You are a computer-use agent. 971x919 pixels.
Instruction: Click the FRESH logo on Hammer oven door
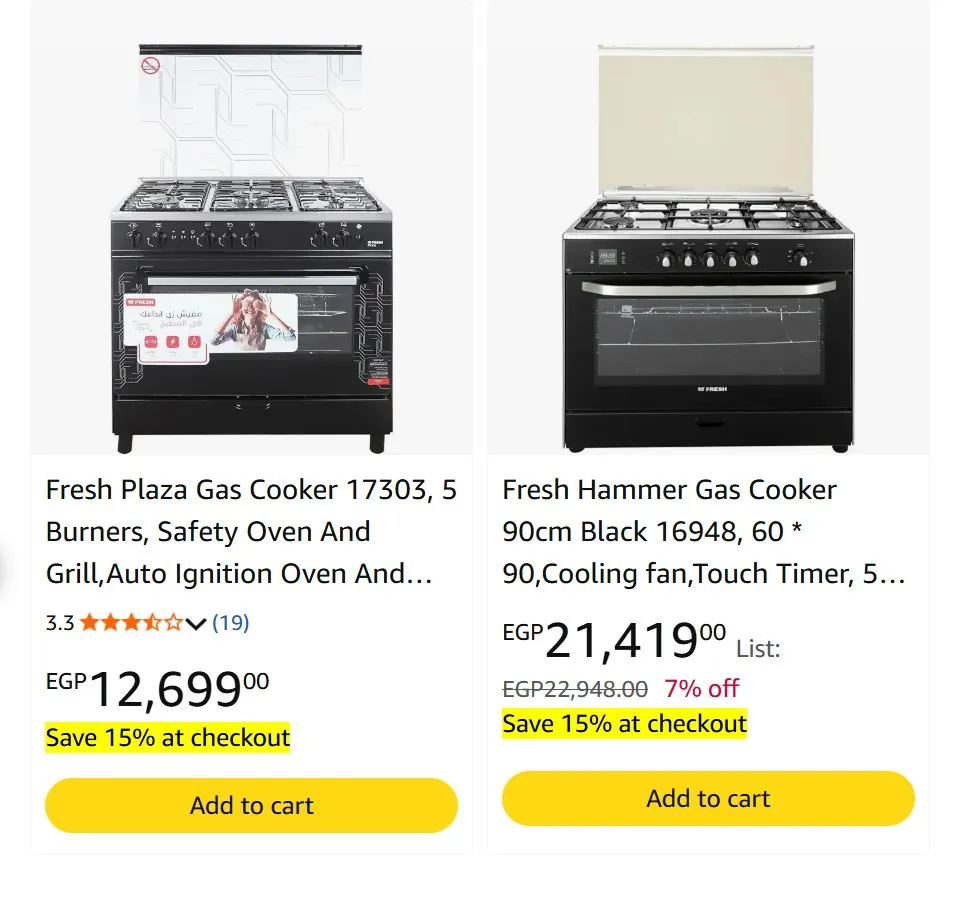[712, 389]
